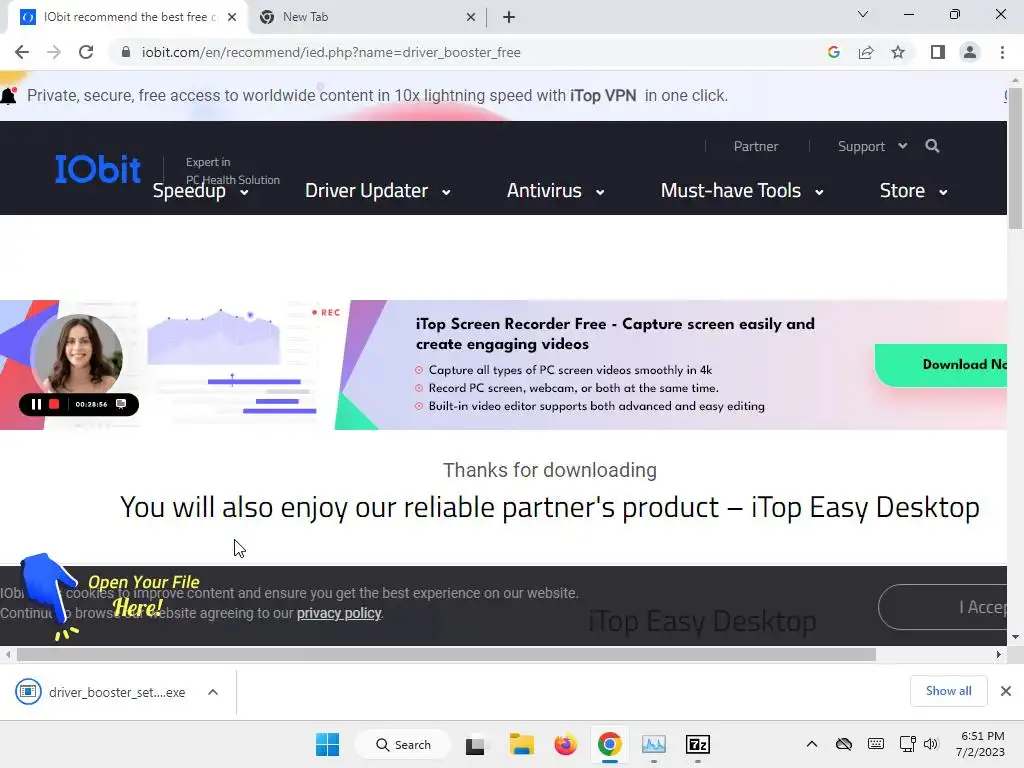
Task: Expand the Support dropdown
Action: pyautogui.click(x=872, y=146)
